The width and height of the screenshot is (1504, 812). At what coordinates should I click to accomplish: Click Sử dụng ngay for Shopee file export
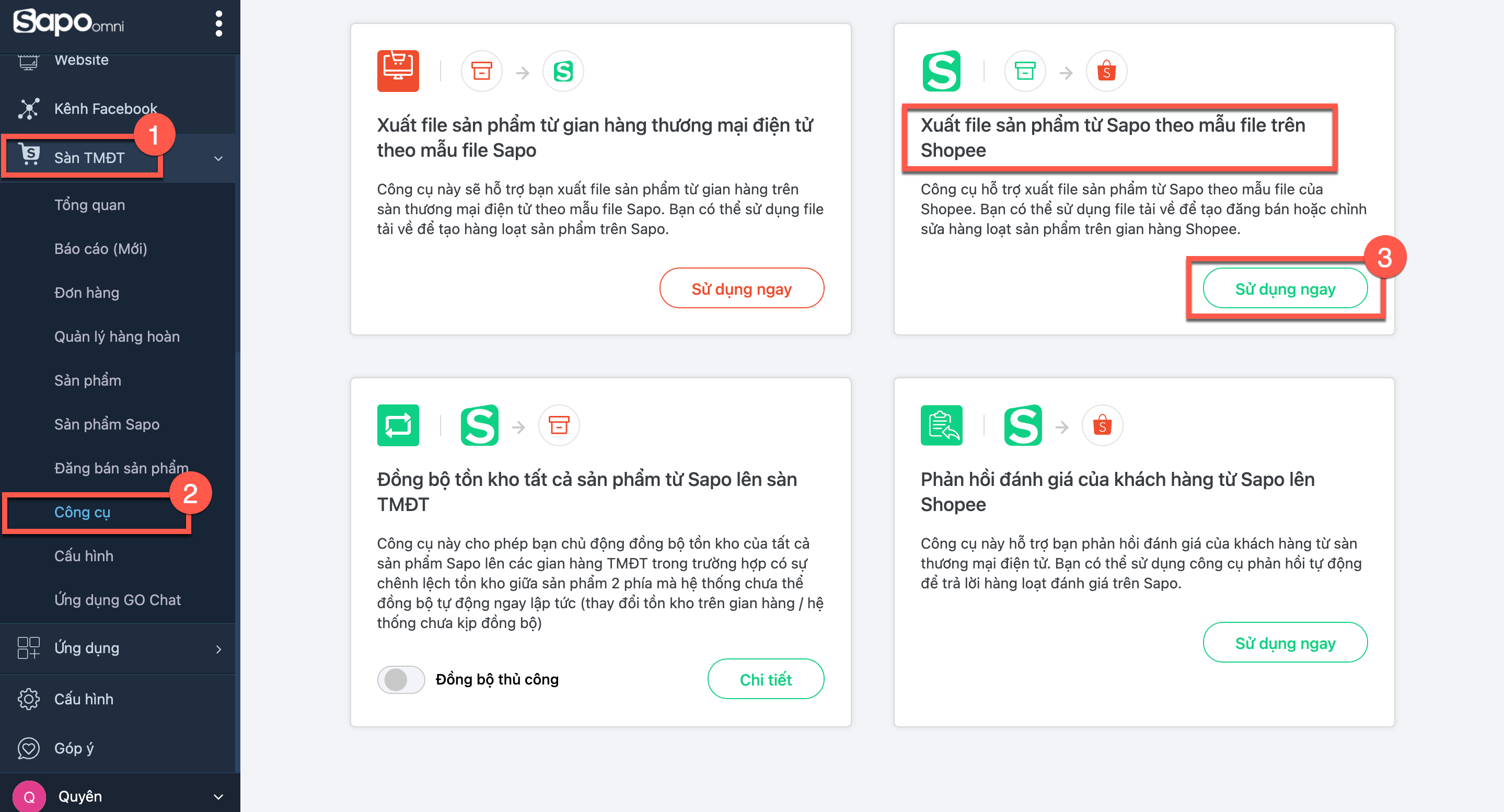(x=1285, y=288)
